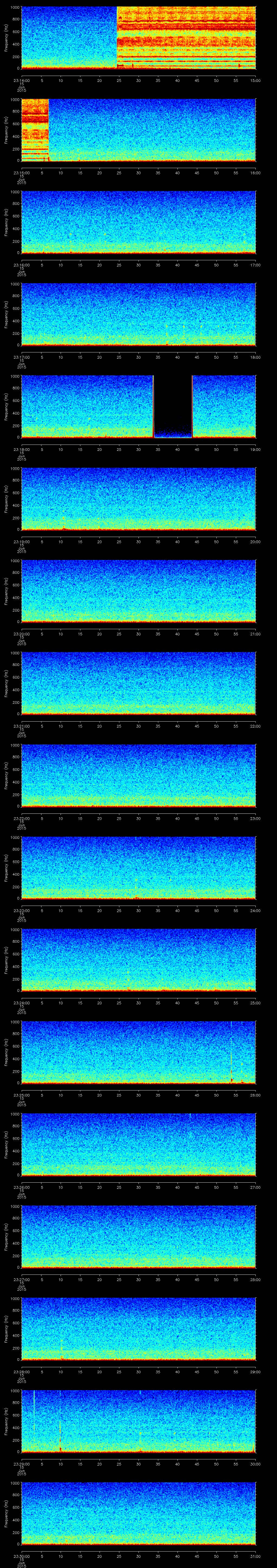The image size is (277, 1568).
Task: Click the 23:16:00 start time label
Action: (x=21, y=265)
